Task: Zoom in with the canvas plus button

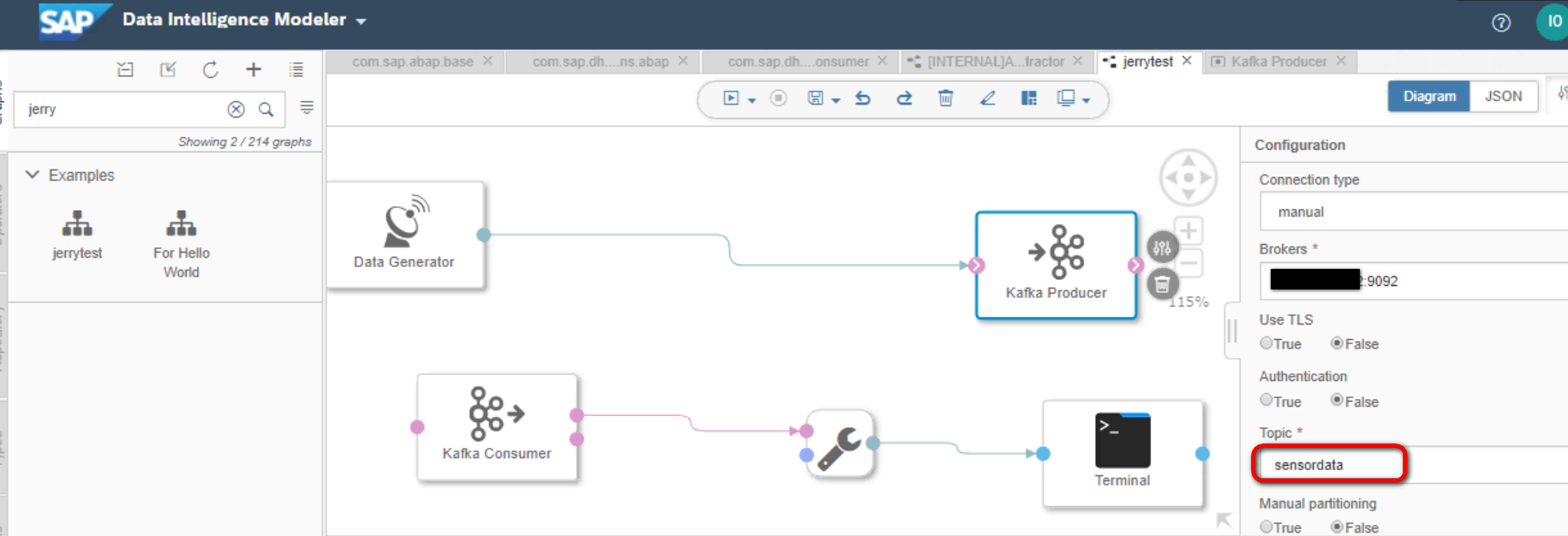Action: (x=1188, y=230)
